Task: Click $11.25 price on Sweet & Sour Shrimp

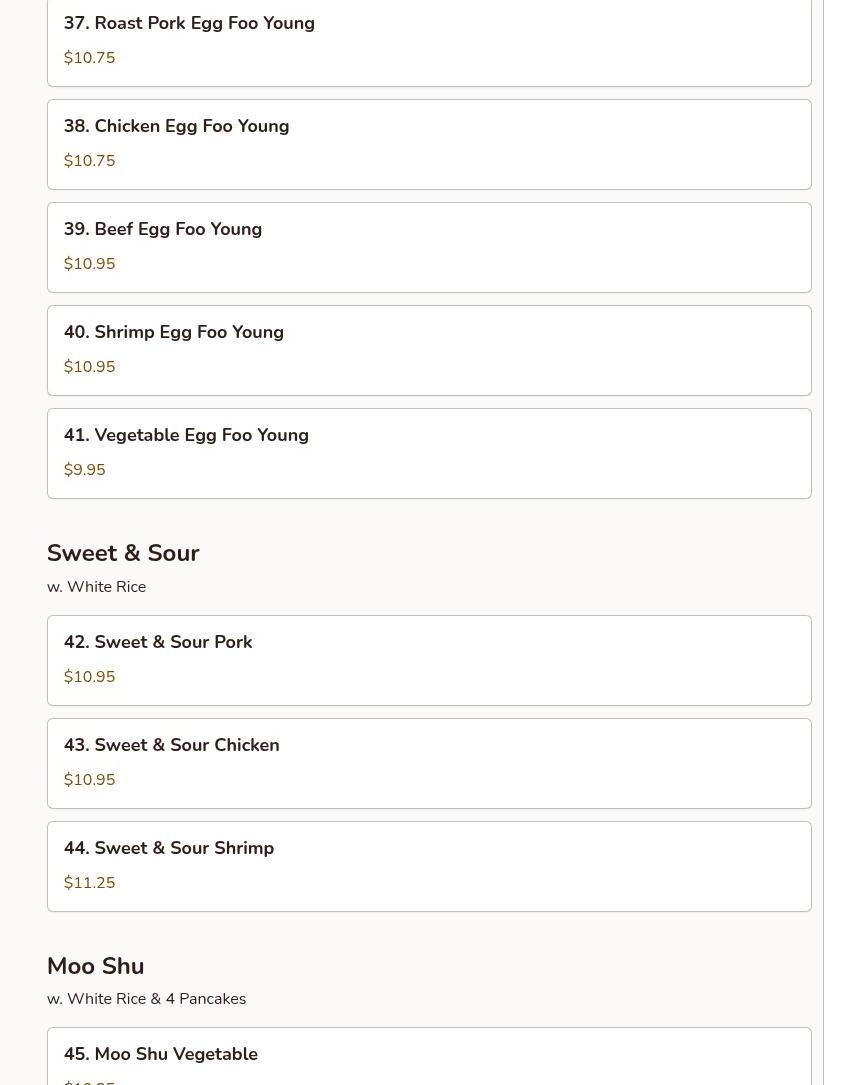Action: [x=90, y=883]
